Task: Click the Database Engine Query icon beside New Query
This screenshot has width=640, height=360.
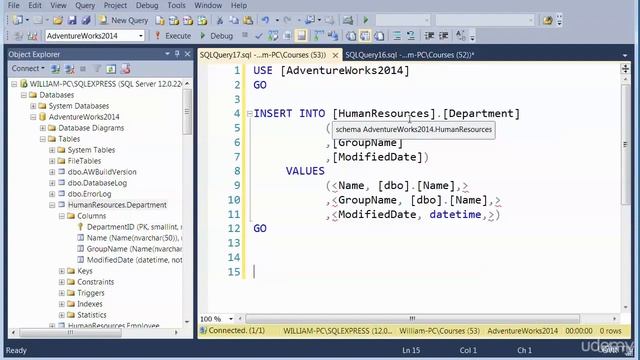Action: (x=160, y=20)
